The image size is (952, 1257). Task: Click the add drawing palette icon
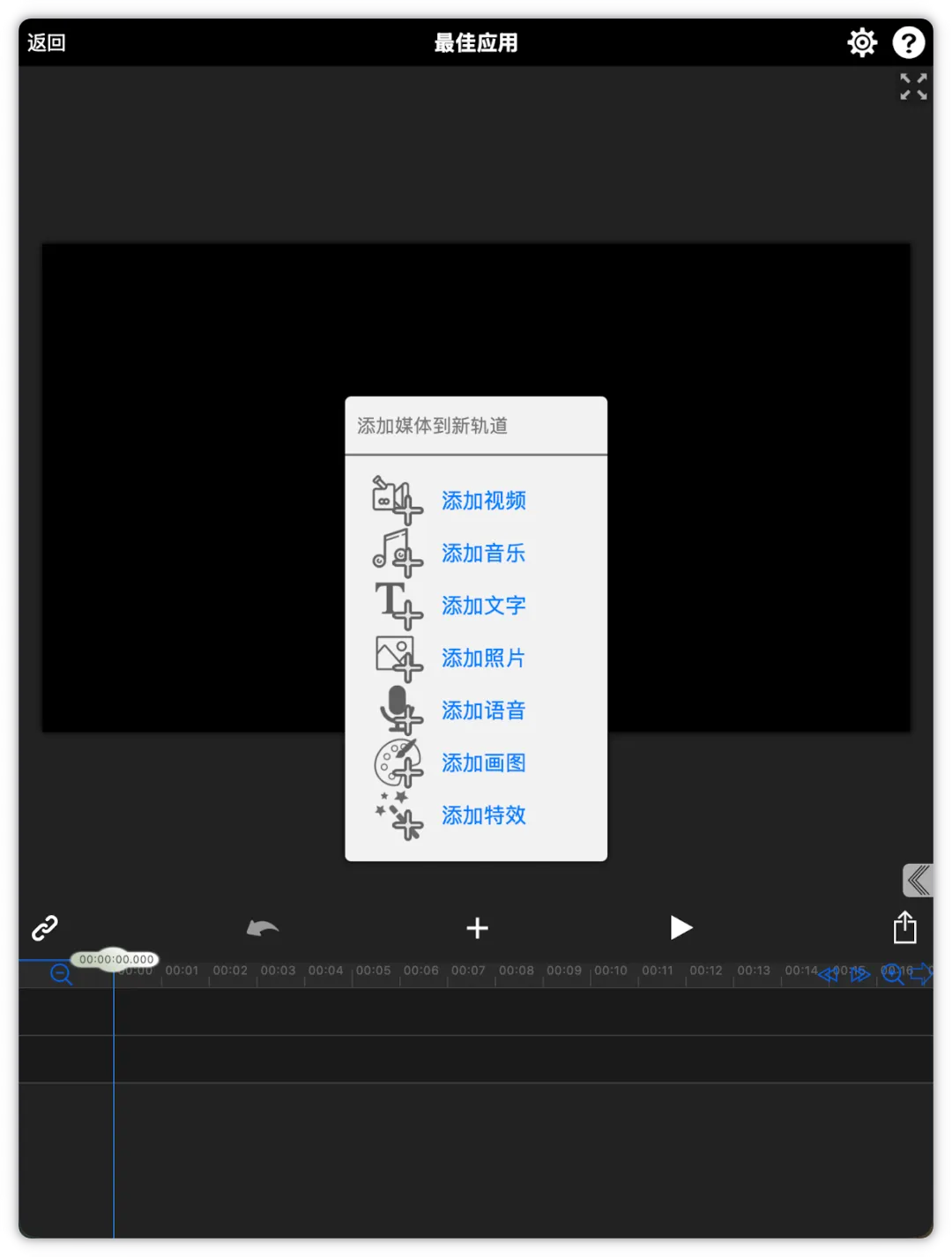click(398, 762)
